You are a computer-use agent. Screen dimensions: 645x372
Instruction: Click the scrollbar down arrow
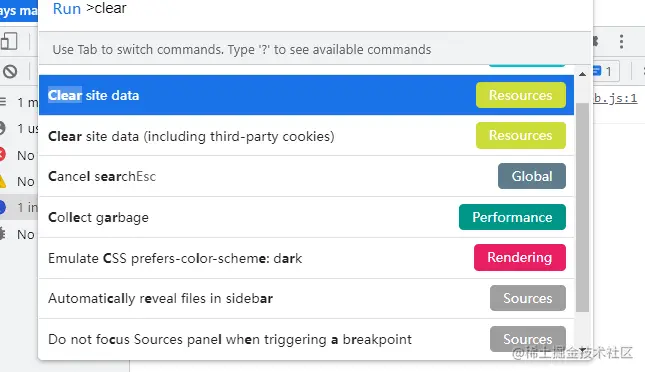point(582,350)
